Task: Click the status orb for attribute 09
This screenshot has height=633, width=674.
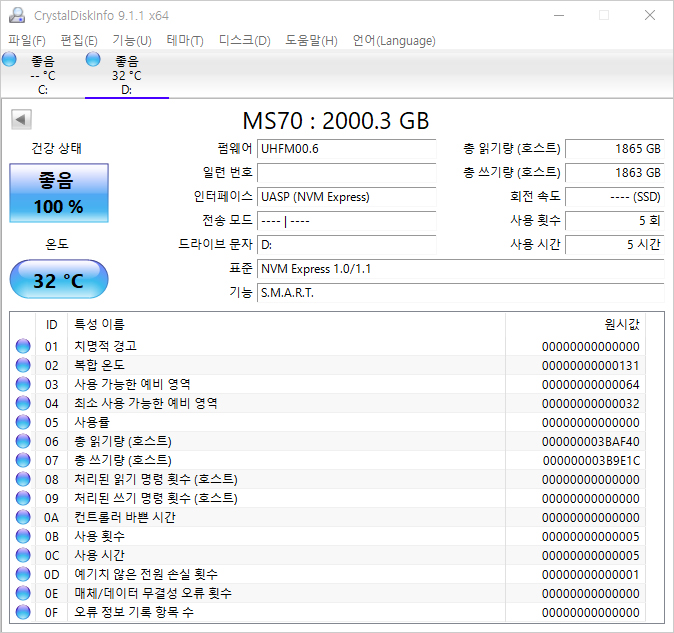Action: click(23, 498)
